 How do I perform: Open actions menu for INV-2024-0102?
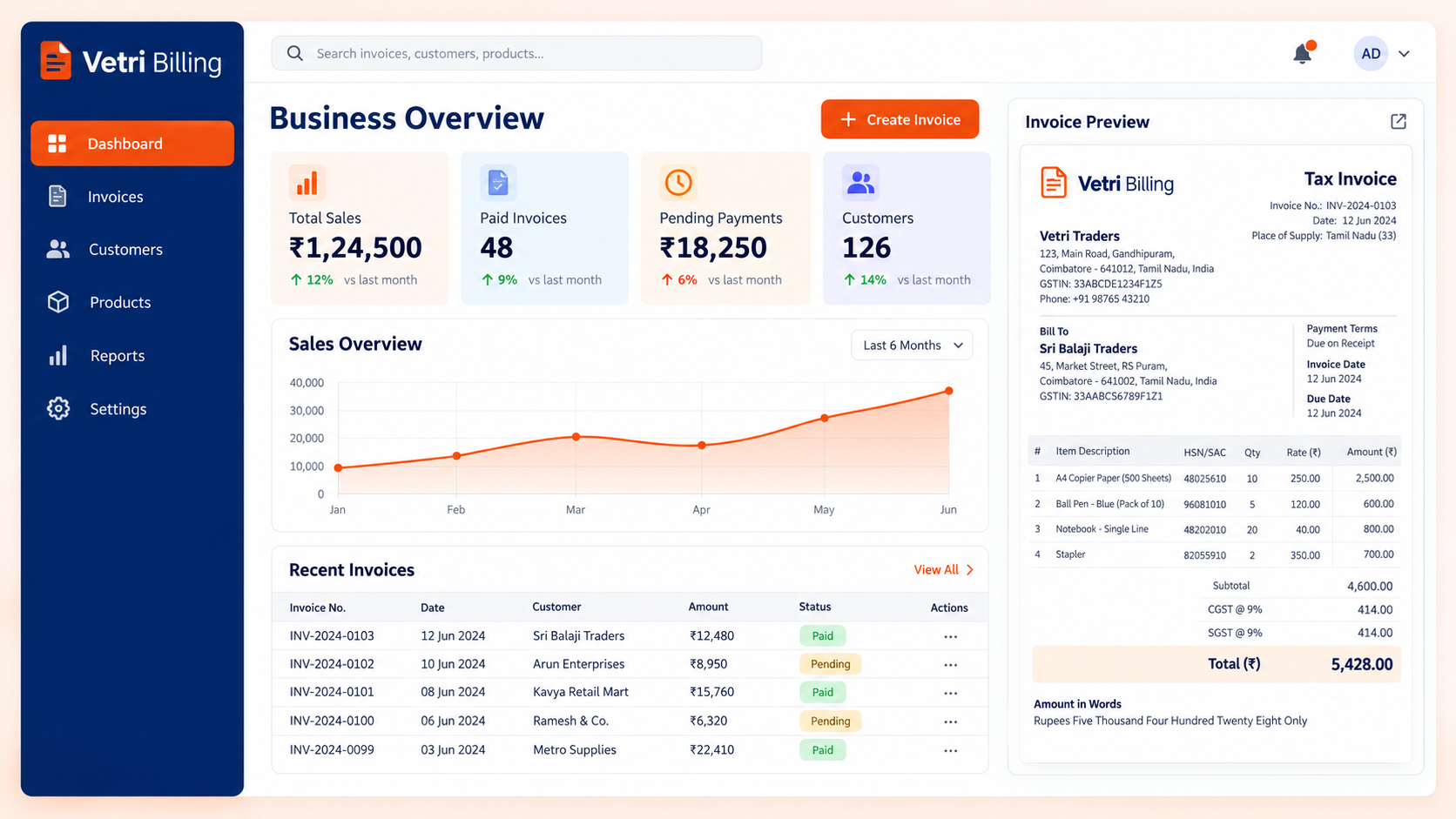(x=950, y=665)
